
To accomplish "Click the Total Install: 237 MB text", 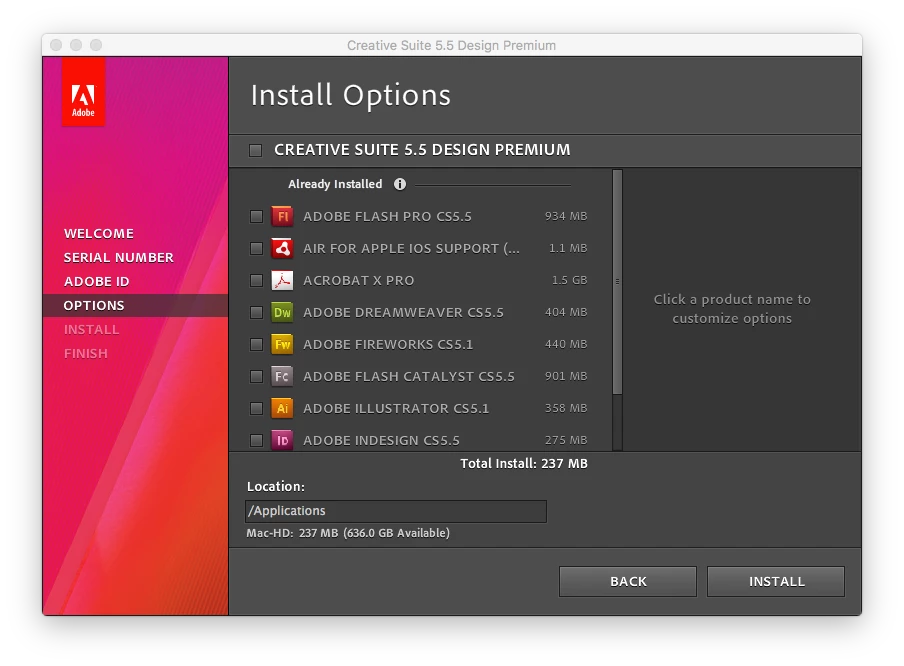I will point(523,464).
